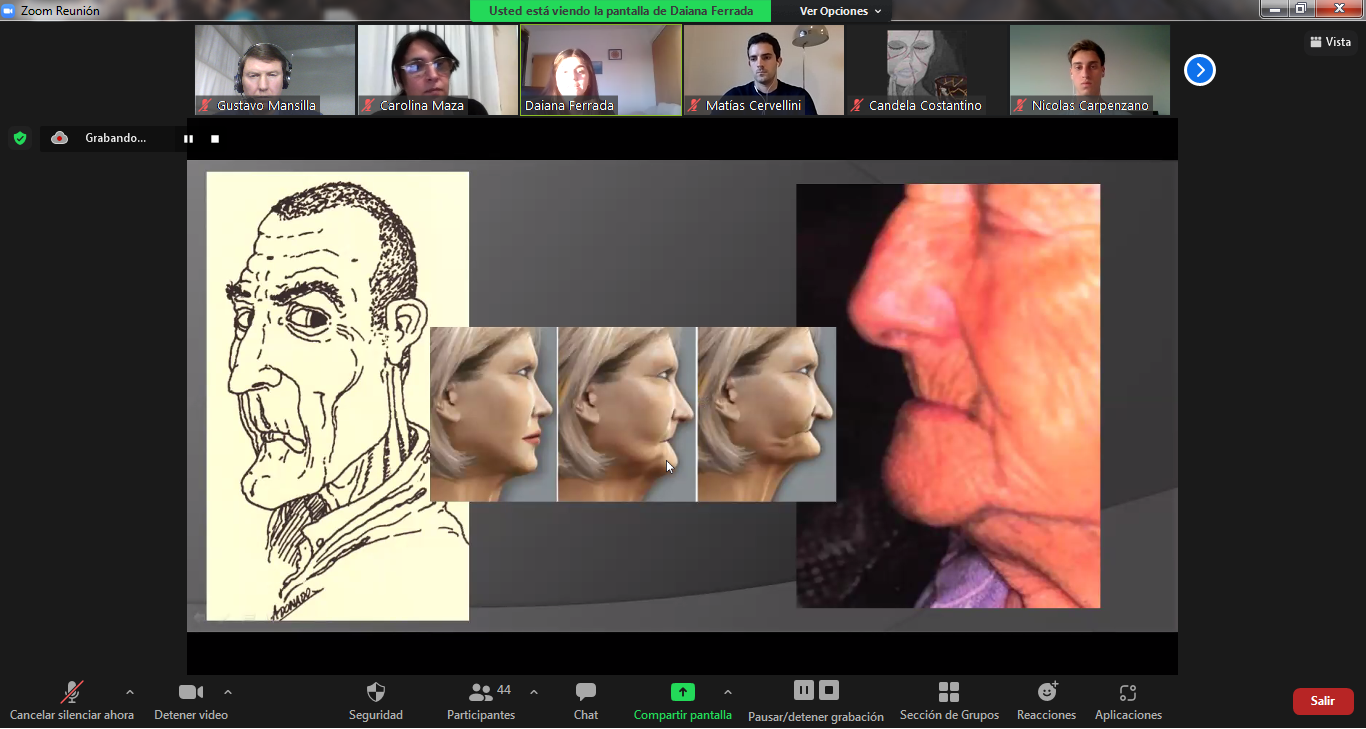Select Matías Cervellini's video thumbnail
This screenshot has width=1366, height=729.
pyautogui.click(x=763, y=69)
